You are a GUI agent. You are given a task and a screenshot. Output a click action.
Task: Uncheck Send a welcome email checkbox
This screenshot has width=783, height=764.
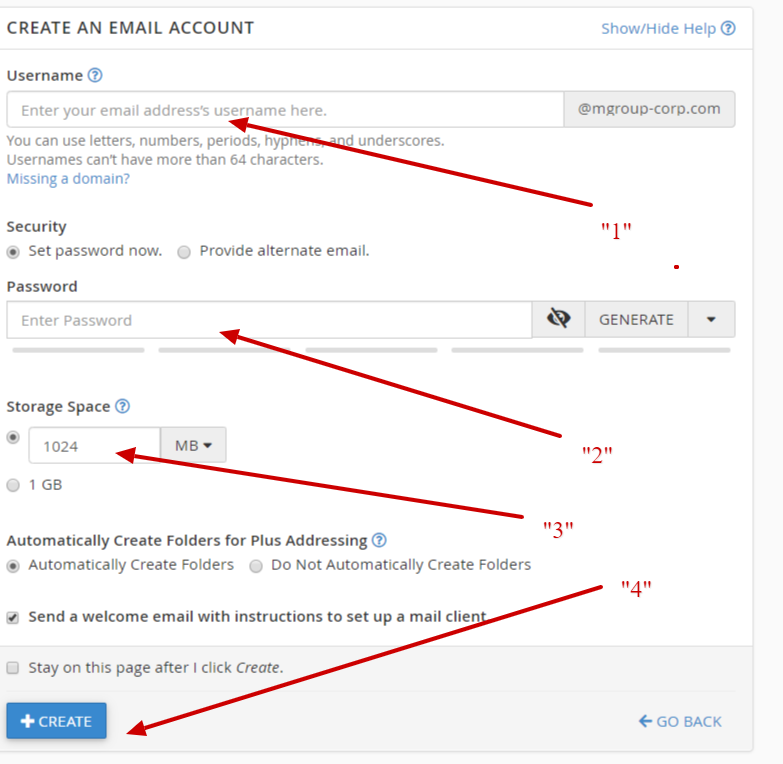pyautogui.click(x=13, y=618)
